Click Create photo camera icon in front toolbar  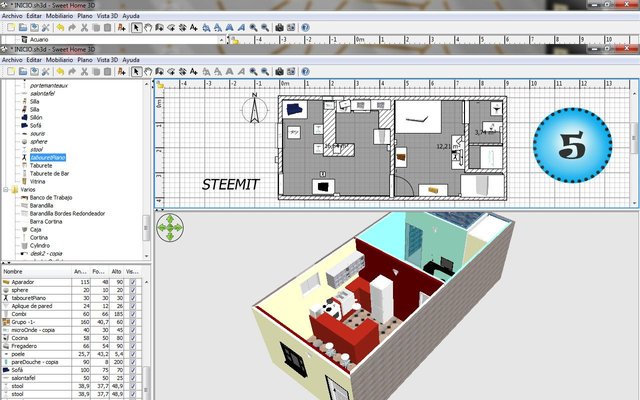point(279,71)
